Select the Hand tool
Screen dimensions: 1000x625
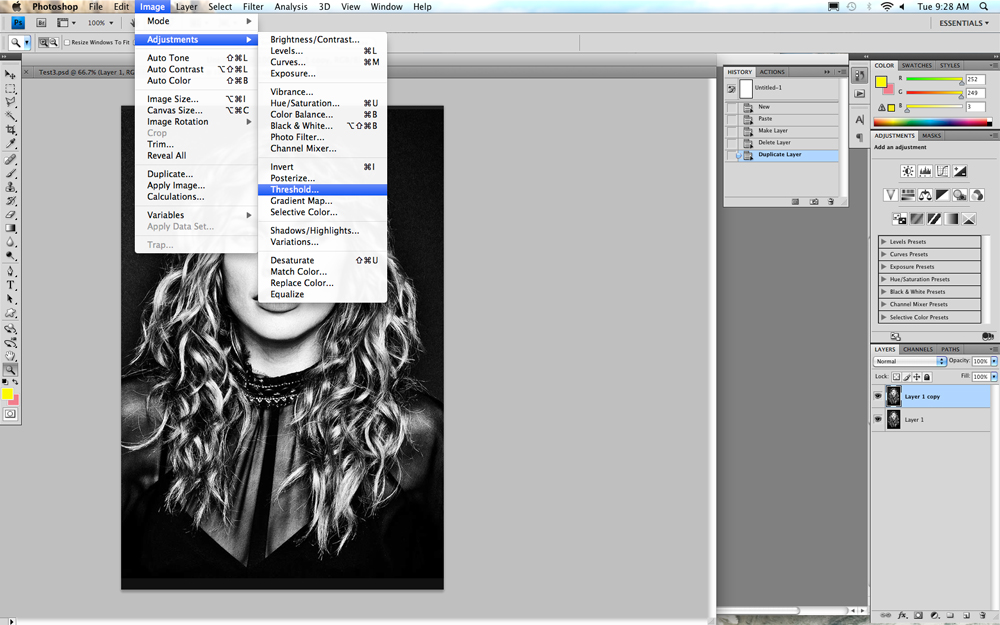pyautogui.click(x=10, y=356)
